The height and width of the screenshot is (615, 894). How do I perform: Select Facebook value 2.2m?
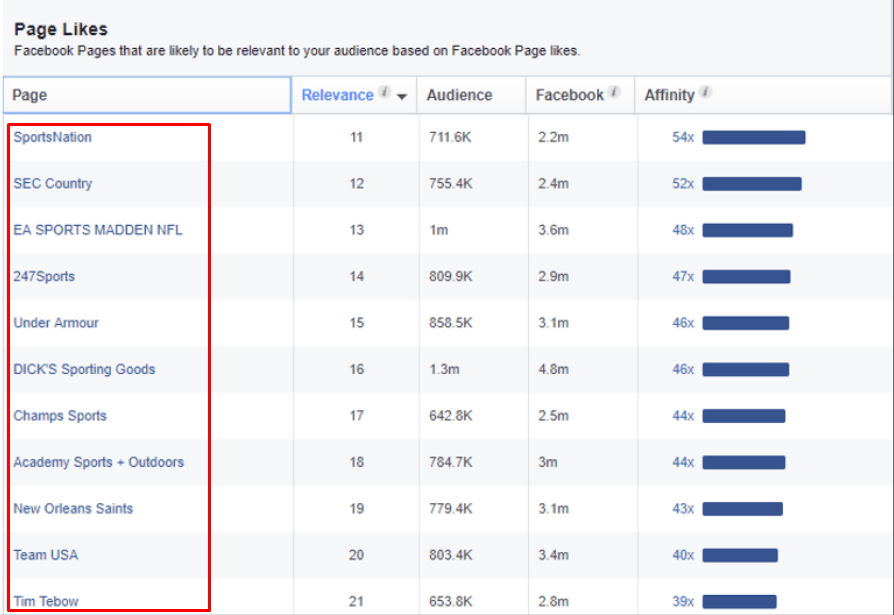tap(554, 137)
